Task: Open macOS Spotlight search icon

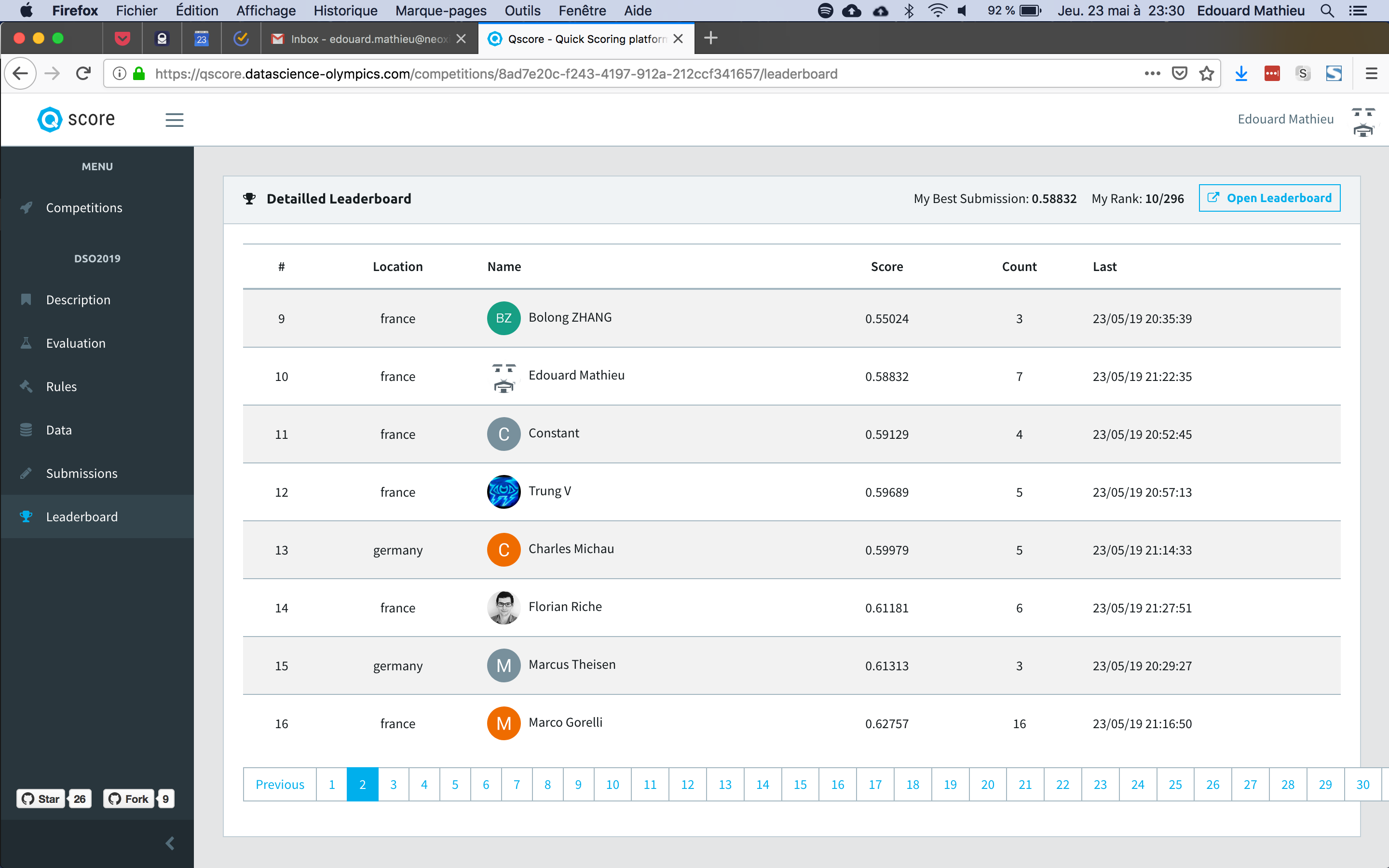Action: [x=1327, y=11]
